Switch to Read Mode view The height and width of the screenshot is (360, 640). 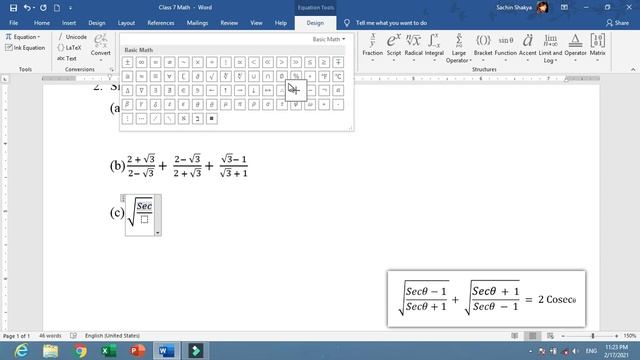[515, 336]
